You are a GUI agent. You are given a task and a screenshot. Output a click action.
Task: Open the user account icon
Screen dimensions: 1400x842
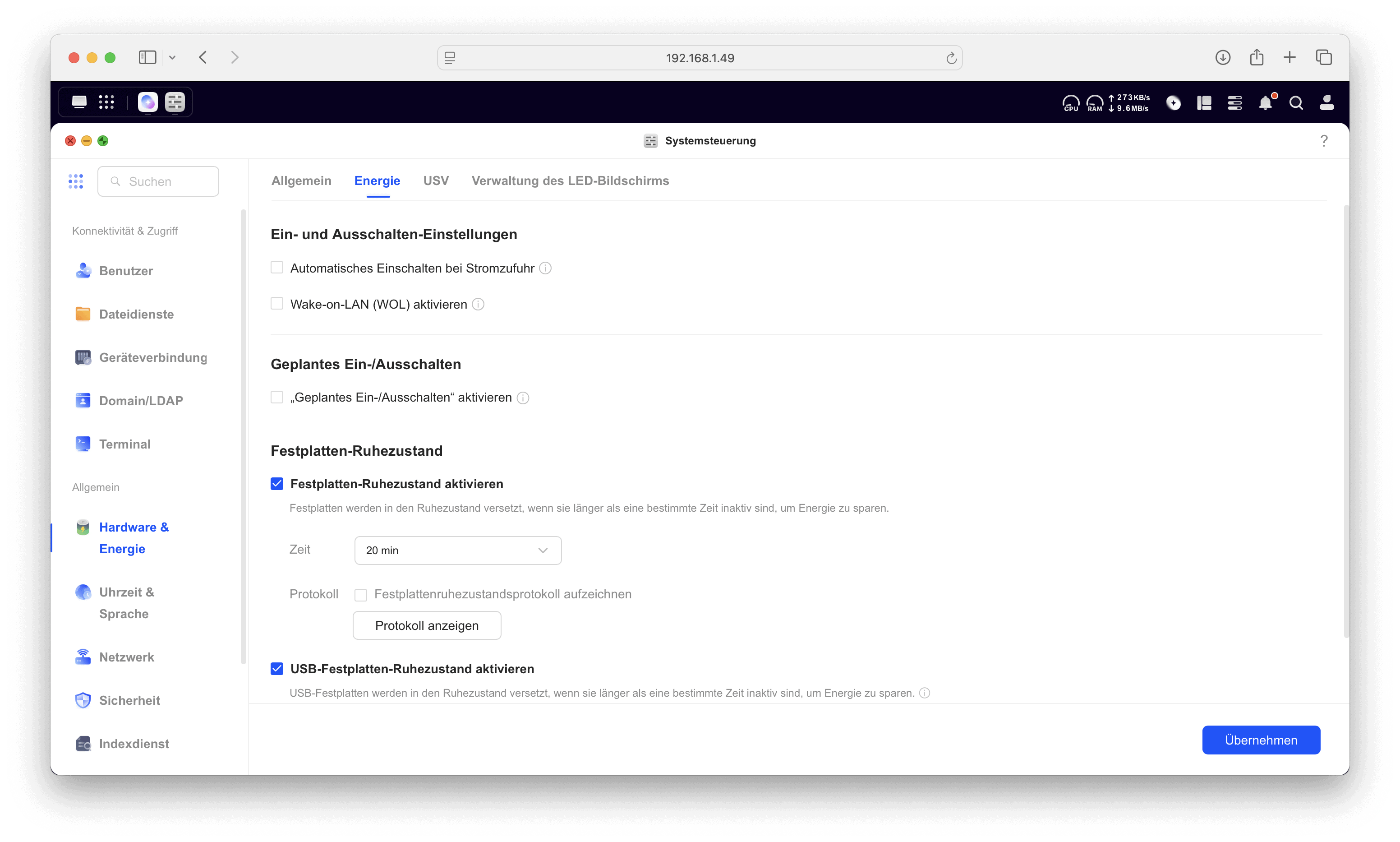click(x=1326, y=103)
